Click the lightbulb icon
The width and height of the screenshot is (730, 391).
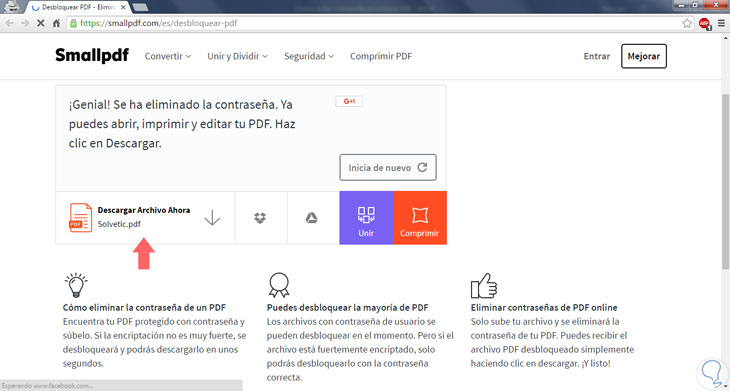tap(76, 285)
